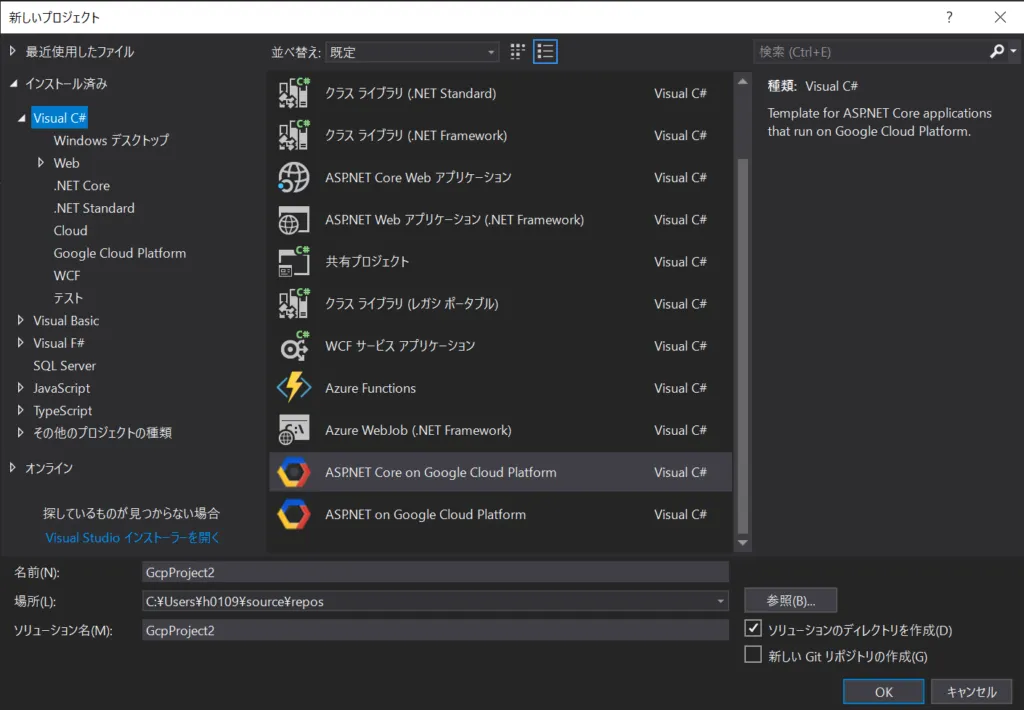Click the ASP.NET Core on Google Cloud Platform hexagon icon
The height and width of the screenshot is (710, 1024).
click(x=294, y=472)
